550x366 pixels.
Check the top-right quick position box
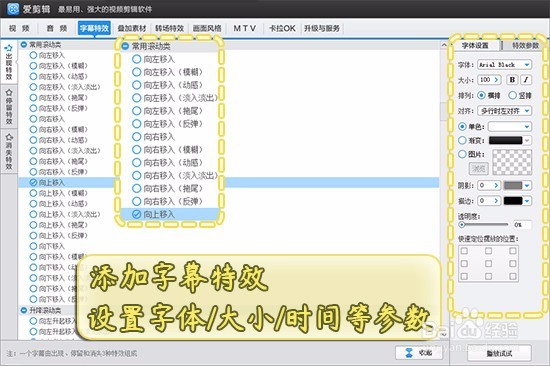[513, 251]
